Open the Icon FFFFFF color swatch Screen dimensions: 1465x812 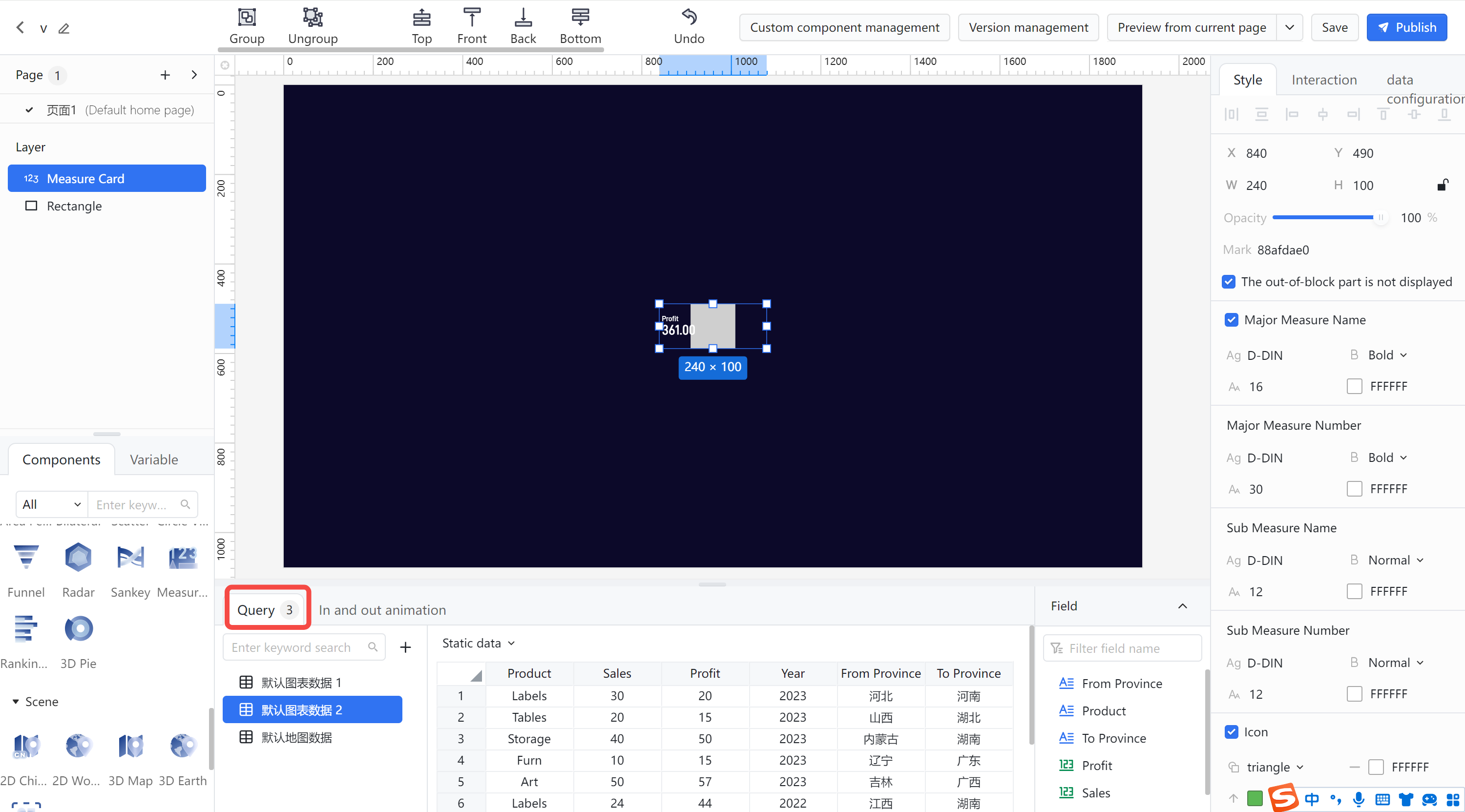click(x=1376, y=767)
